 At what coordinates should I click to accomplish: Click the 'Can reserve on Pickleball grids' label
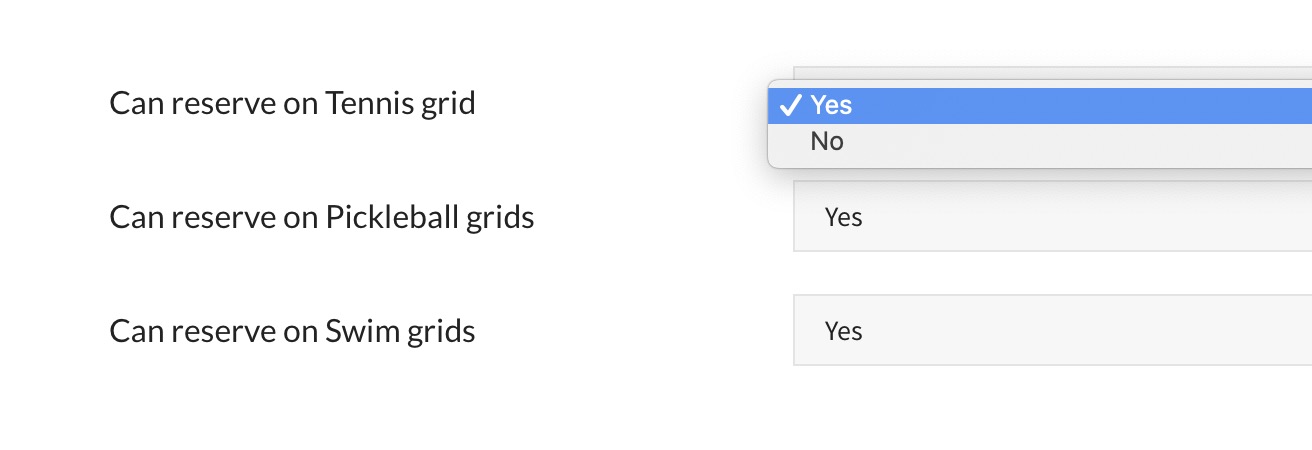(x=321, y=217)
